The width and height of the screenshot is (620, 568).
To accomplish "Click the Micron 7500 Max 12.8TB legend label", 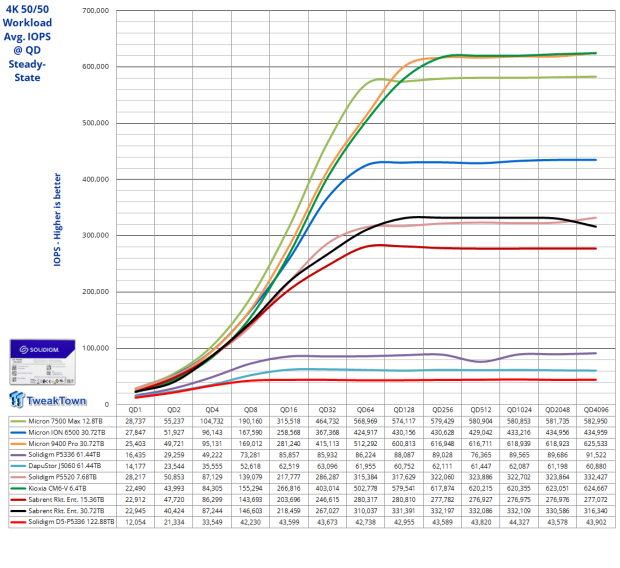I will click(65, 421).
